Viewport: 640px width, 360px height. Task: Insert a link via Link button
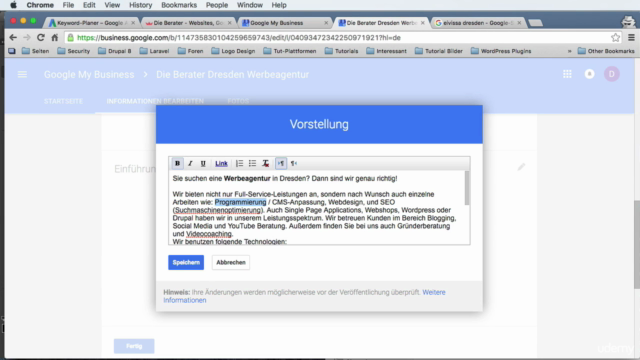(x=221, y=163)
